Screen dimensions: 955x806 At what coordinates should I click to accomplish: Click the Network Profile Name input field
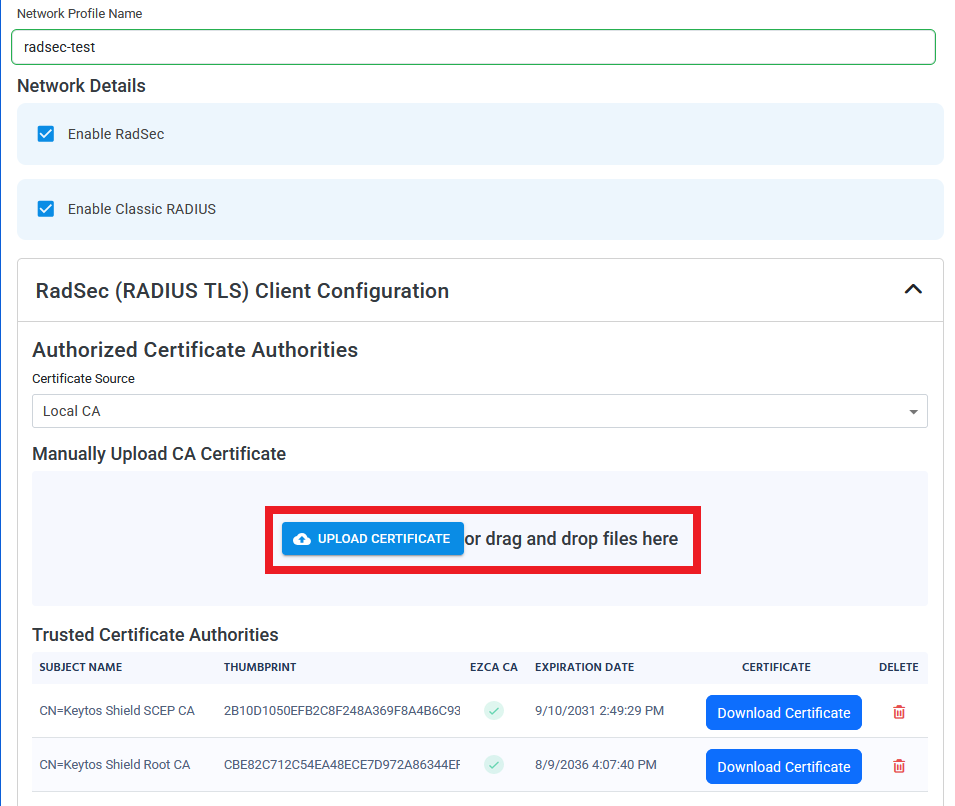click(473, 47)
